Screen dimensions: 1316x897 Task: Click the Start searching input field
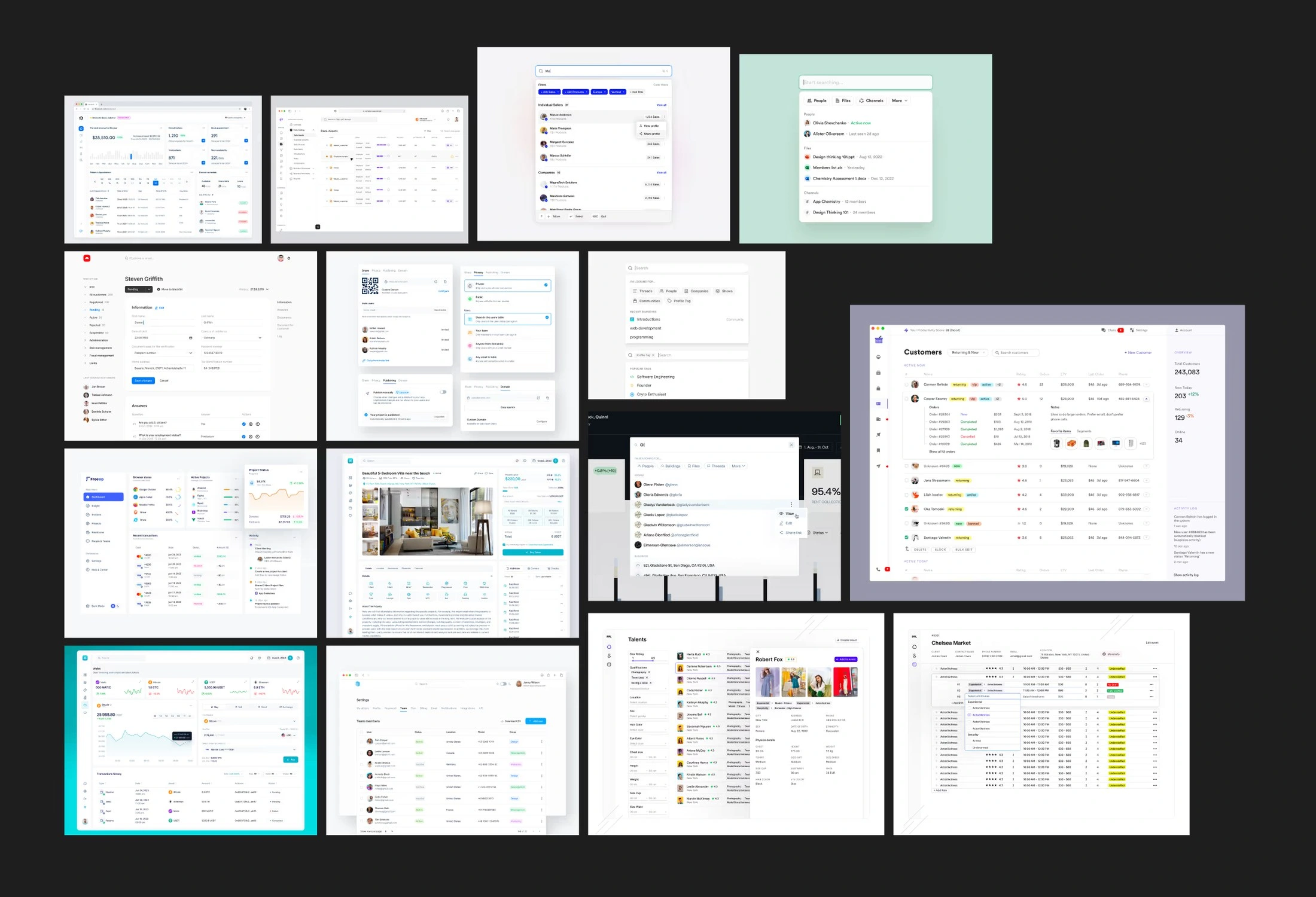point(866,83)
